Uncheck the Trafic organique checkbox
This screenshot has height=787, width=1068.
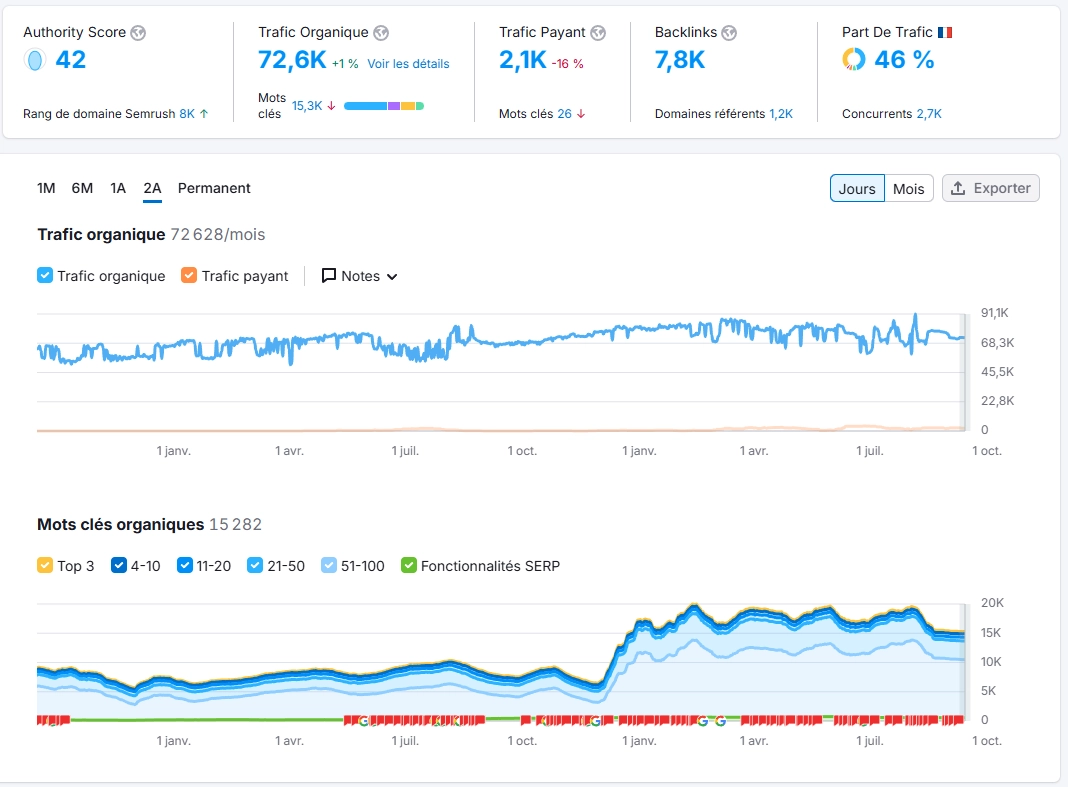click(45, 276)
